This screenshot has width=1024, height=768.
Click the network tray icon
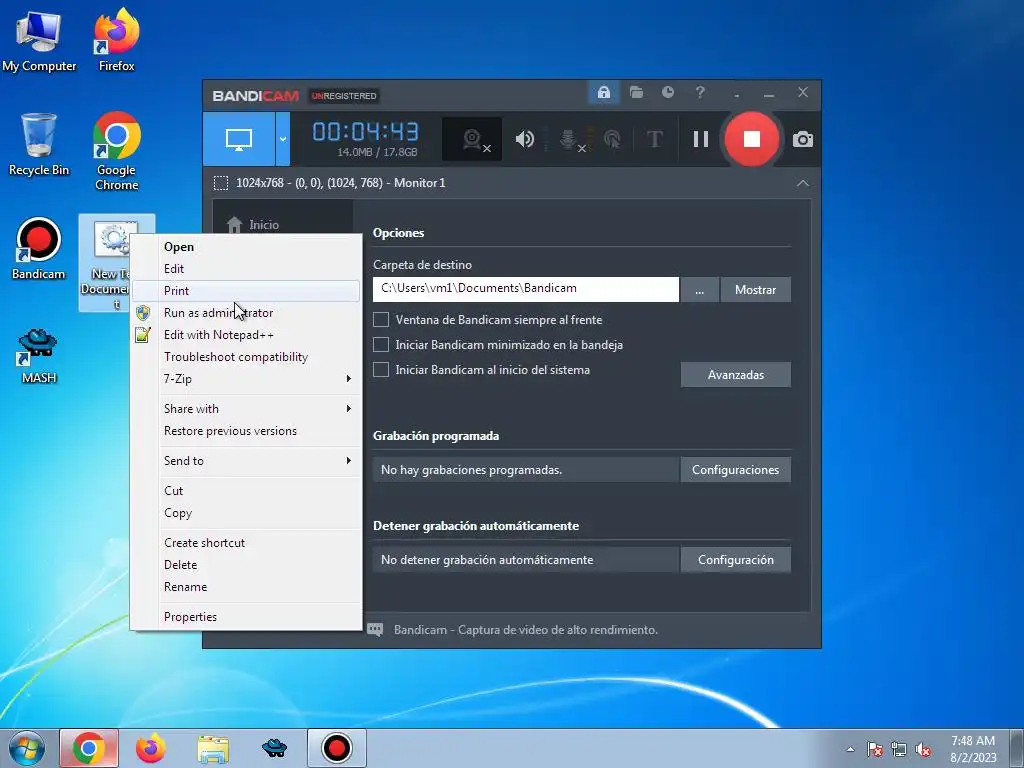[899, 749]
